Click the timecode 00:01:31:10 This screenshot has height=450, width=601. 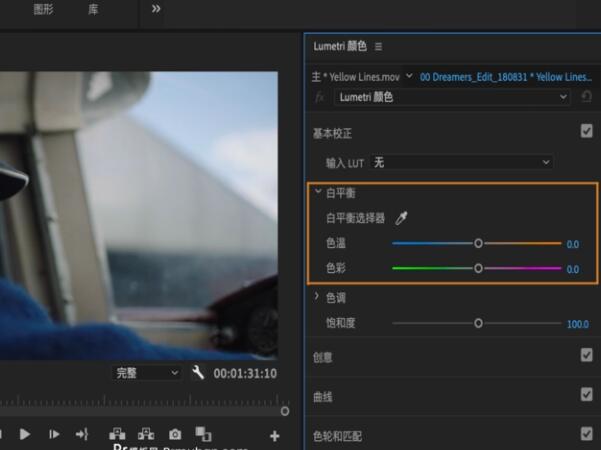tap(245, 373)
